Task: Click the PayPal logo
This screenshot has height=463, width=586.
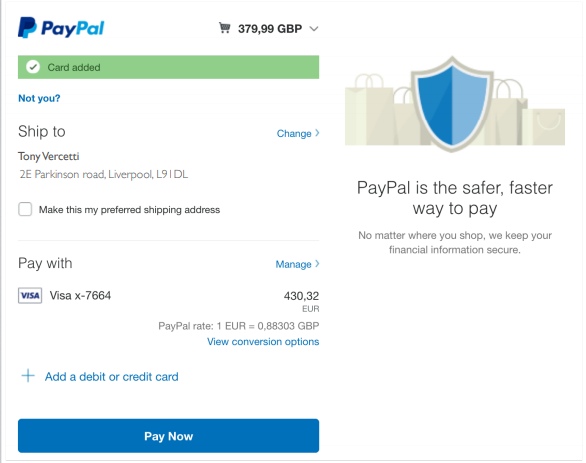Action: coord(61,28)
